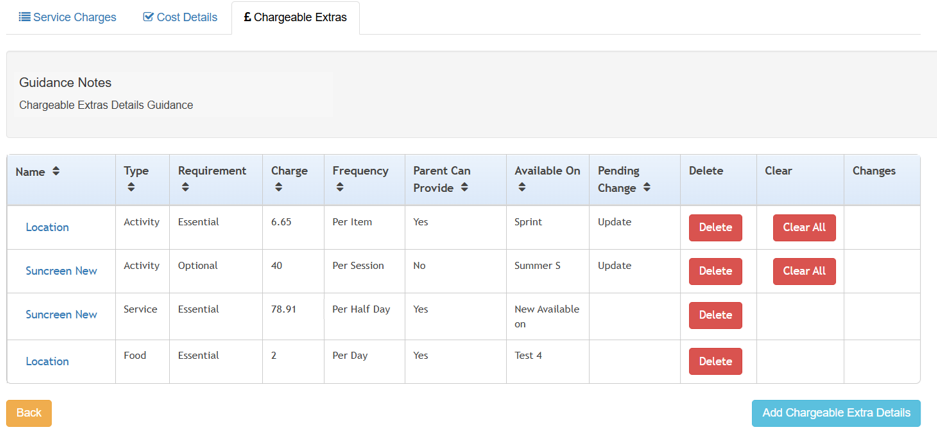Delete the Suncreen New Service row
Image resolution: width=944 pixels, height=433 pixels.
(x=715, y=315)
